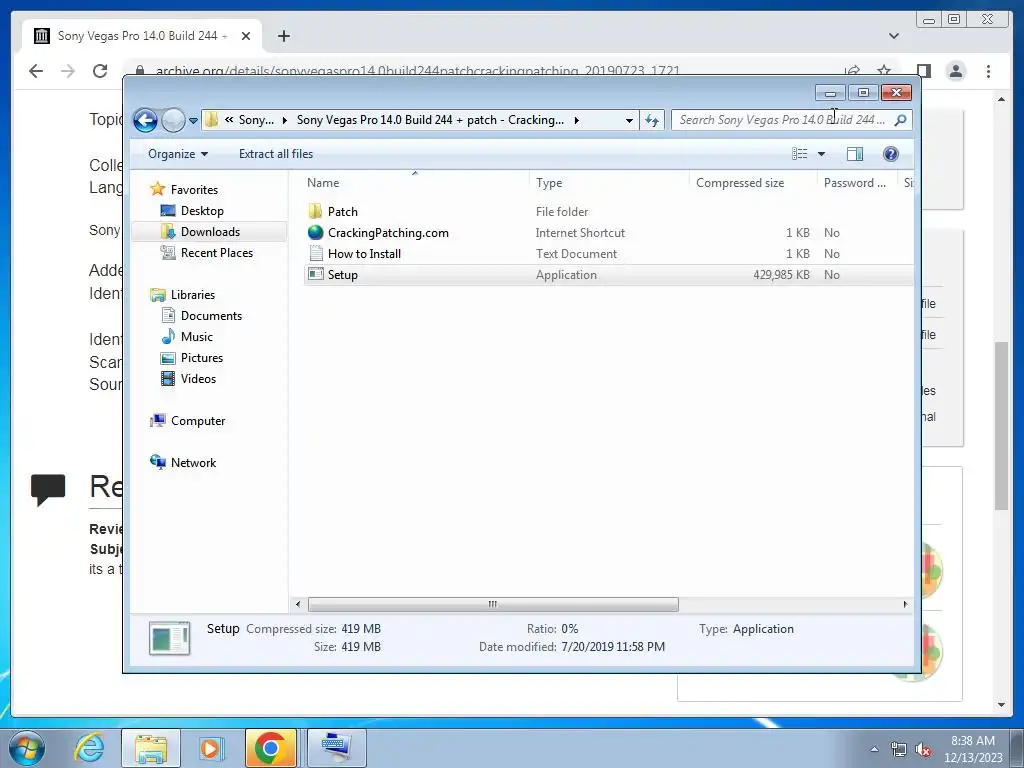Open Music library in sidebar
Image resolution: width=1024 pixels, height=768 pixels.
tap(197, 337)
